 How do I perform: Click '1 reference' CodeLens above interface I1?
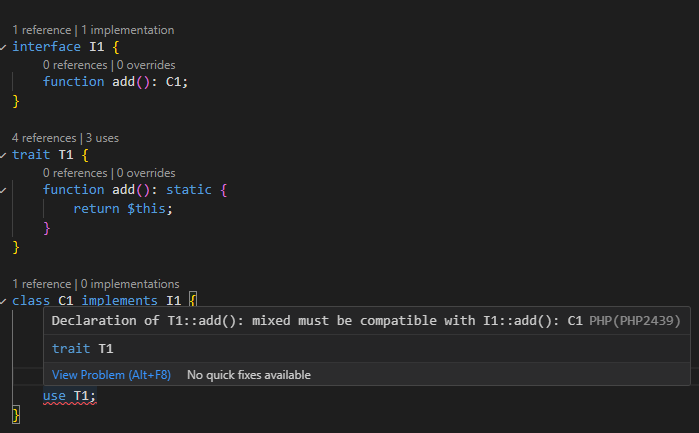pos(42,30)
